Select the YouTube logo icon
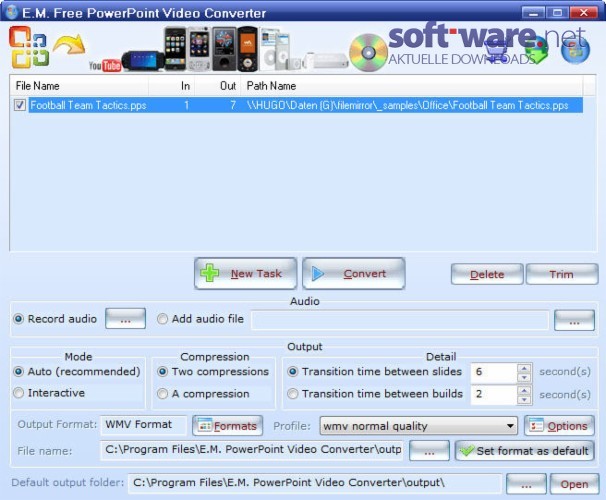The height and width of the screenshot is (500, 606). pyautogui.click(x=105, y=65)
